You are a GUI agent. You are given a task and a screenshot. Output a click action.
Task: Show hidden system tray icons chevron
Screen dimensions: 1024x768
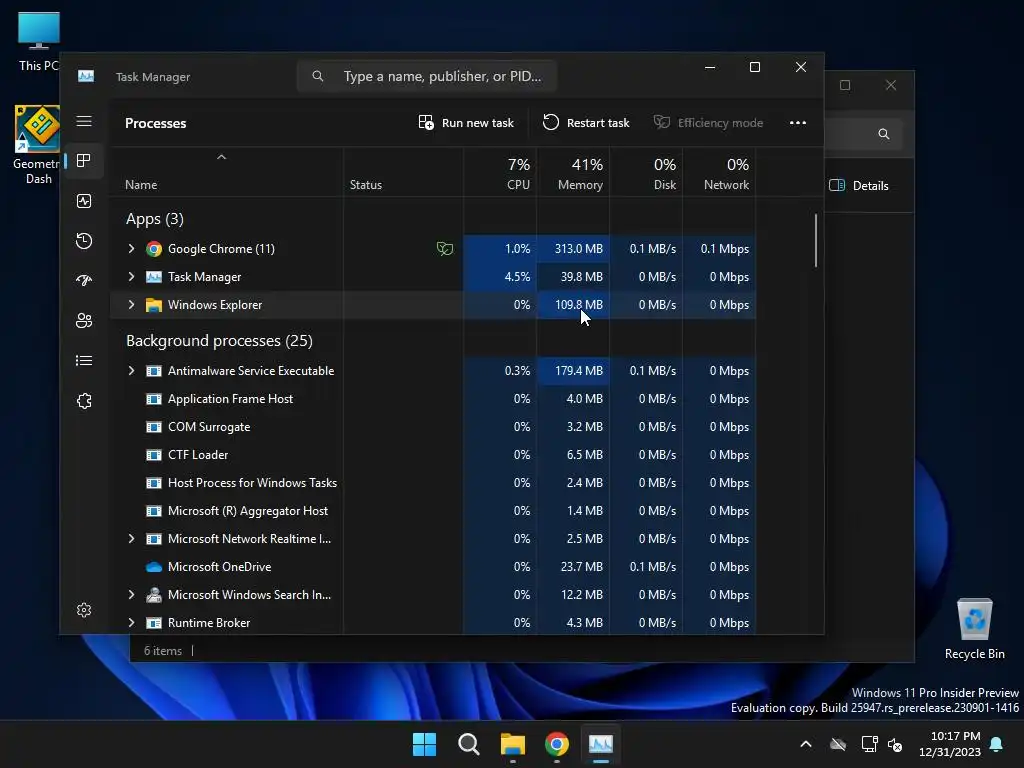[806, 744]
